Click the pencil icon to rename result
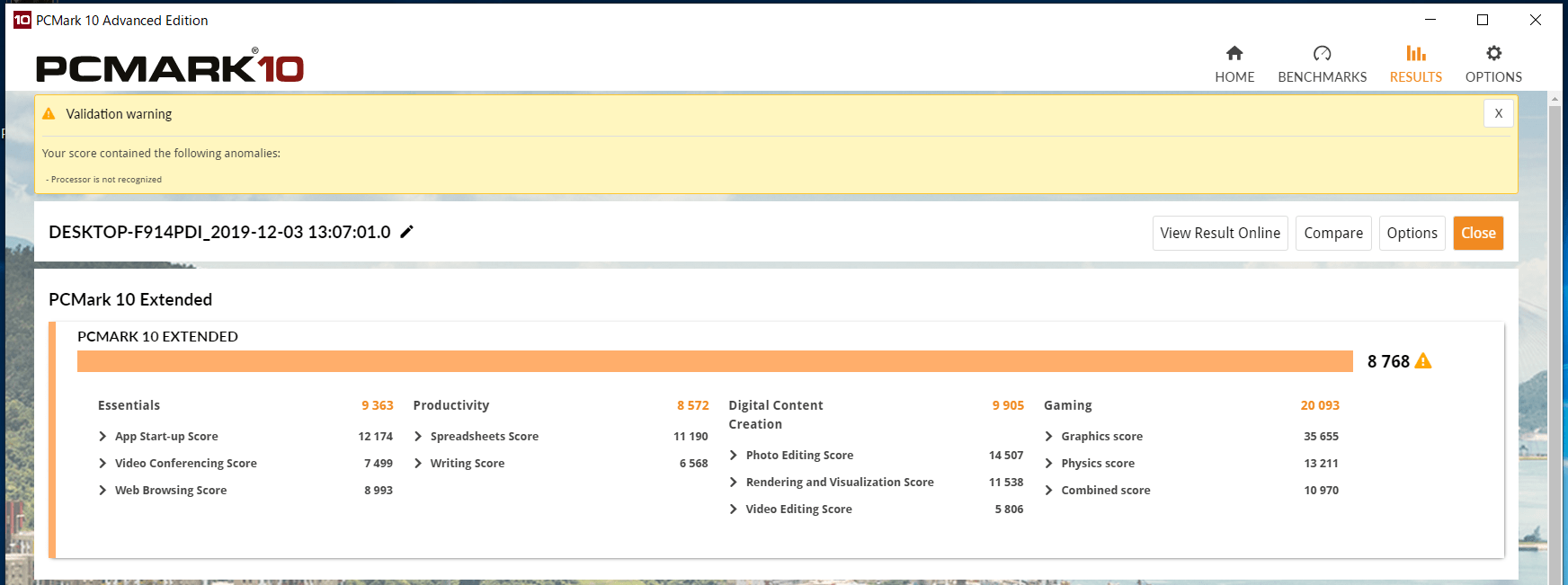This screenshot has width=1568, height=585. tap(406, 232)
